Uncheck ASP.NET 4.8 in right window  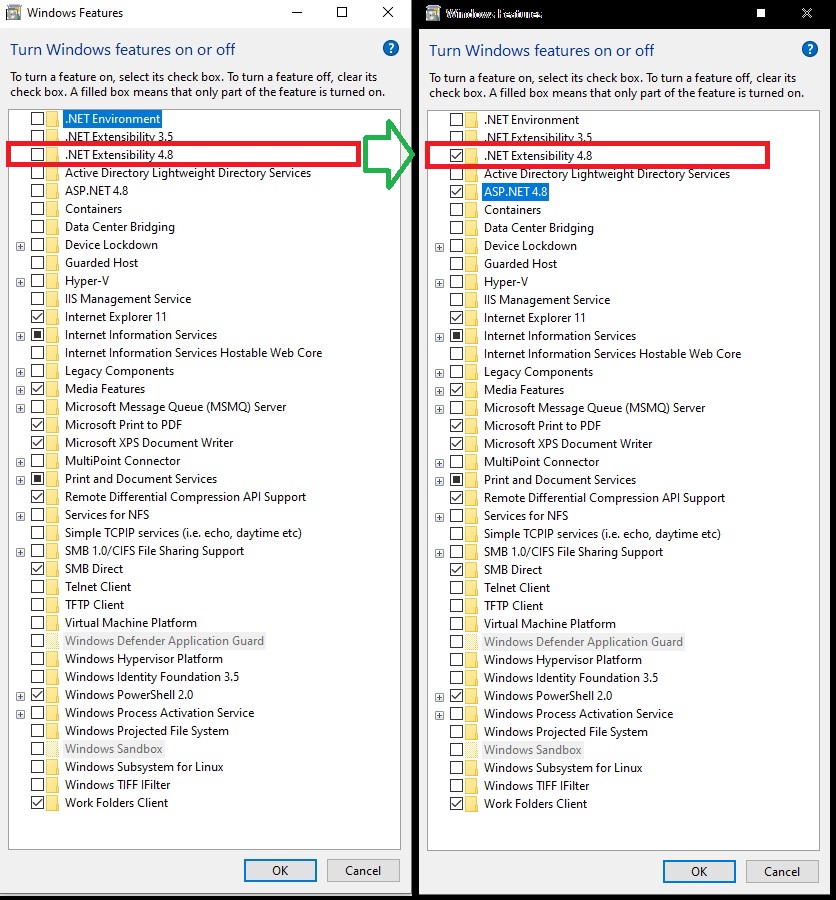(x=456, y=192)
